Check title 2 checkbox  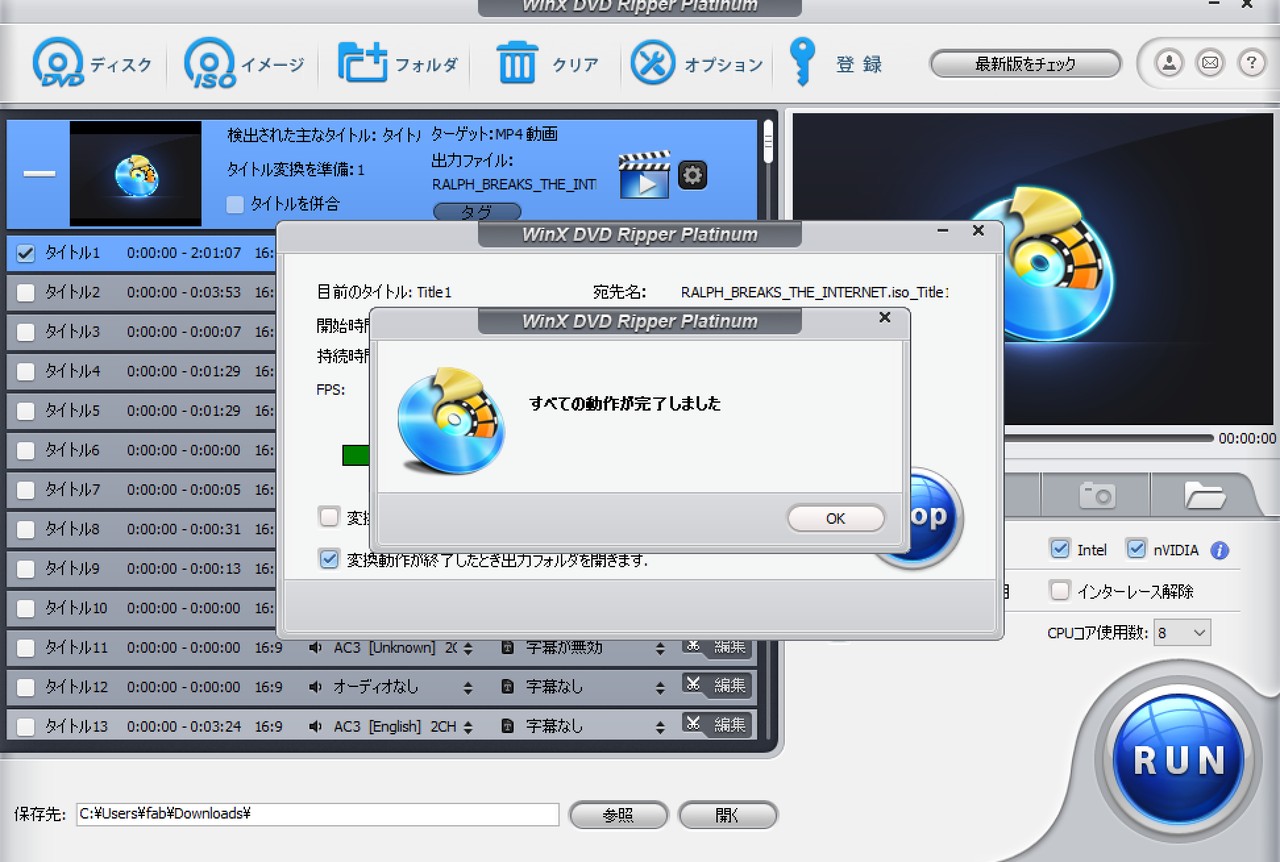(26, 292)
